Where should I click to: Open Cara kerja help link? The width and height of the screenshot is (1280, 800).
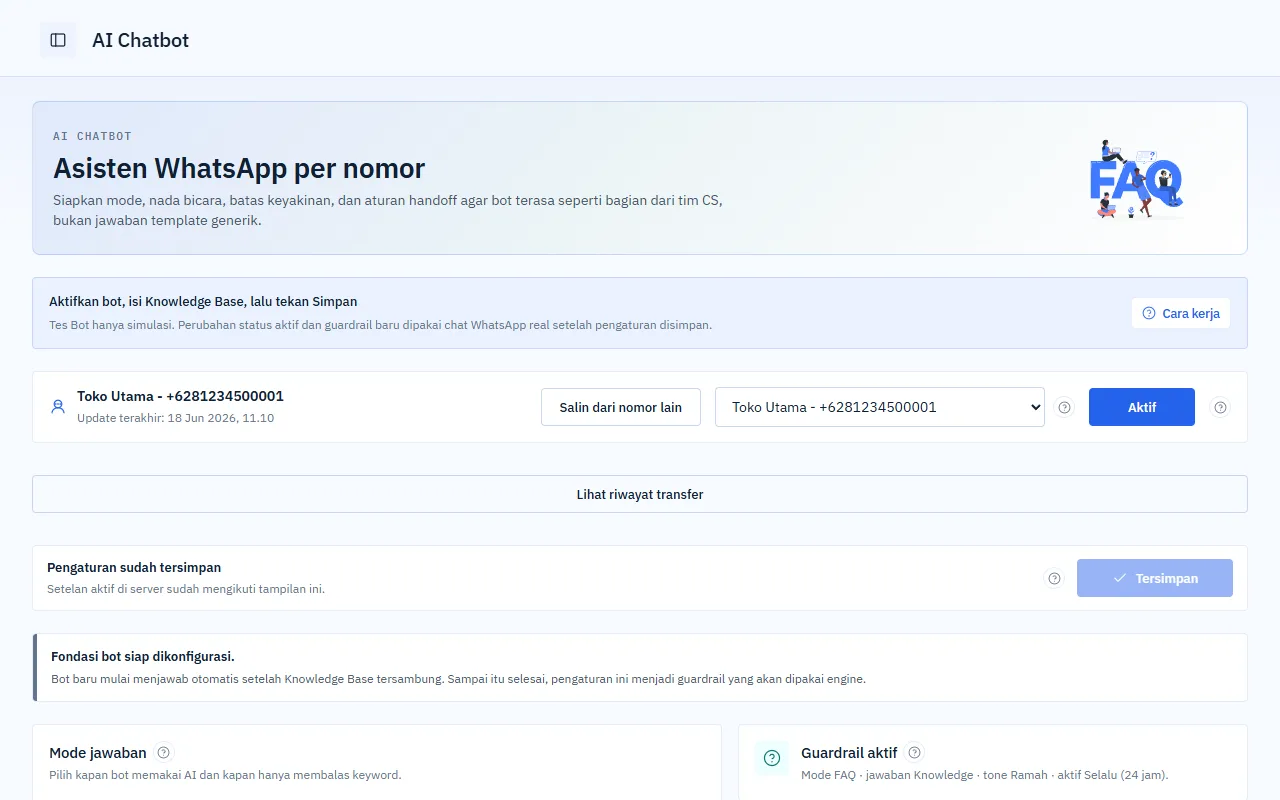(x=1181, y=313)
